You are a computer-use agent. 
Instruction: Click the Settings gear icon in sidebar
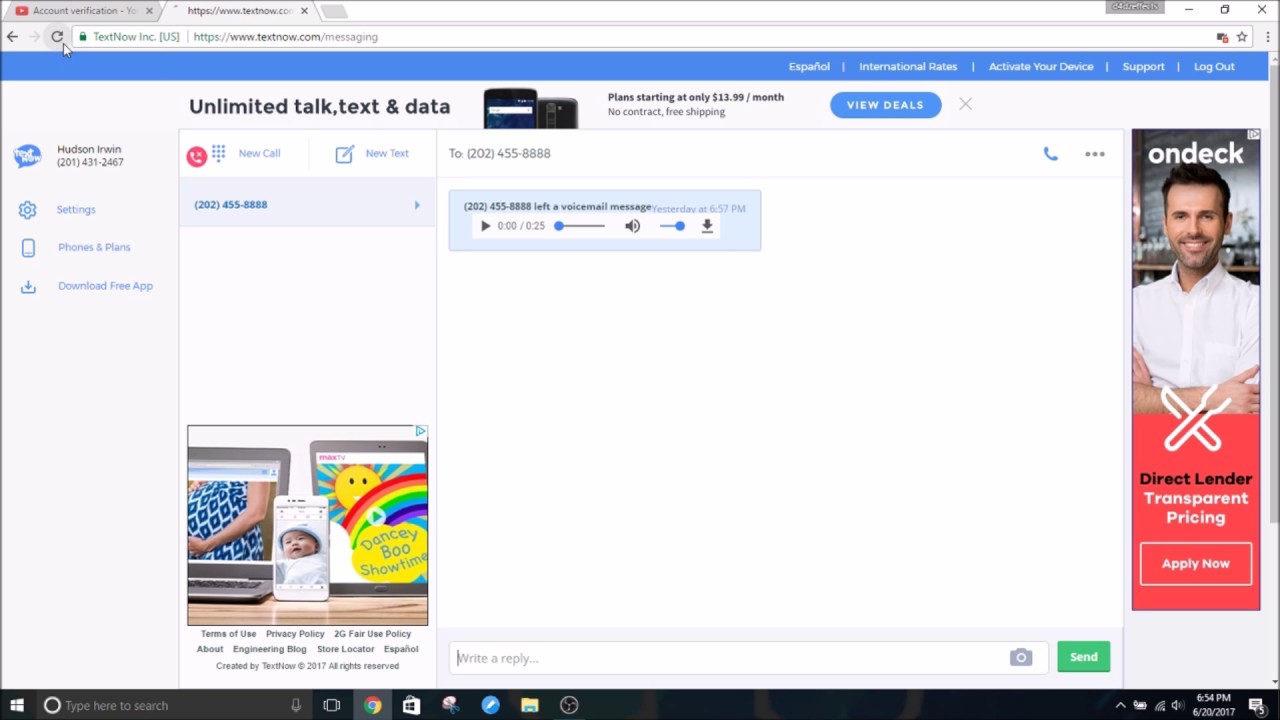27,210
